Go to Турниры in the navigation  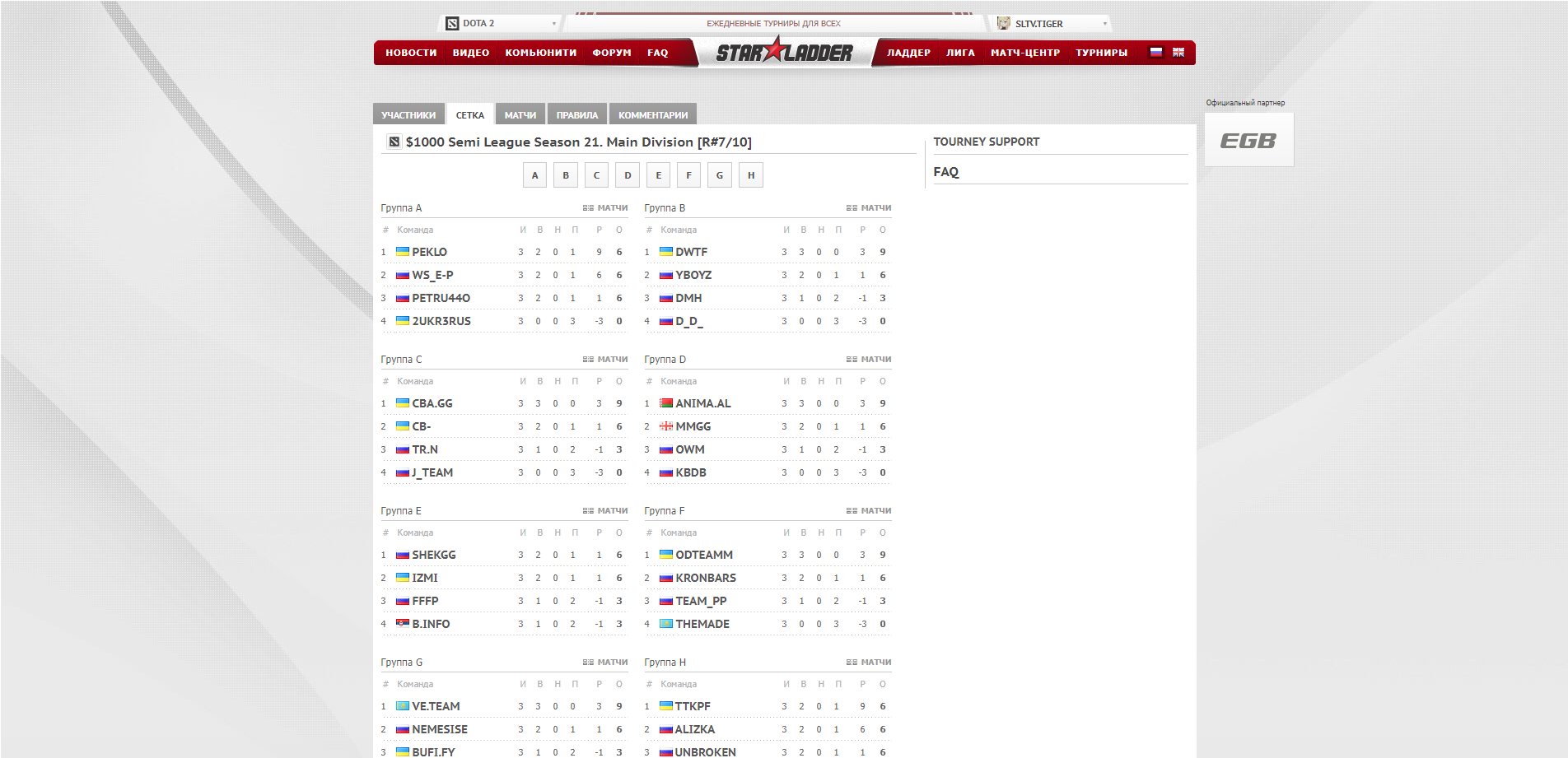coord(1101,53)
